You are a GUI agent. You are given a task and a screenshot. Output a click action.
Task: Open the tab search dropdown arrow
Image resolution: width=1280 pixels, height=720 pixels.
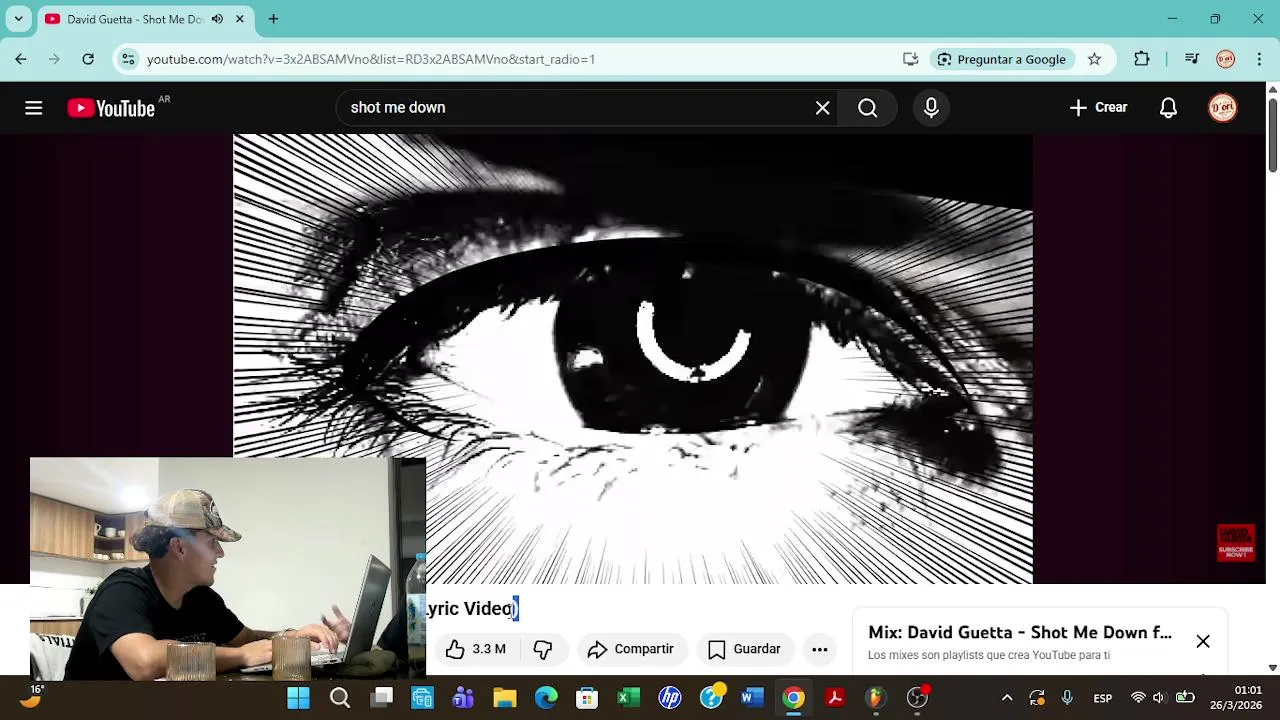point(18,19)
